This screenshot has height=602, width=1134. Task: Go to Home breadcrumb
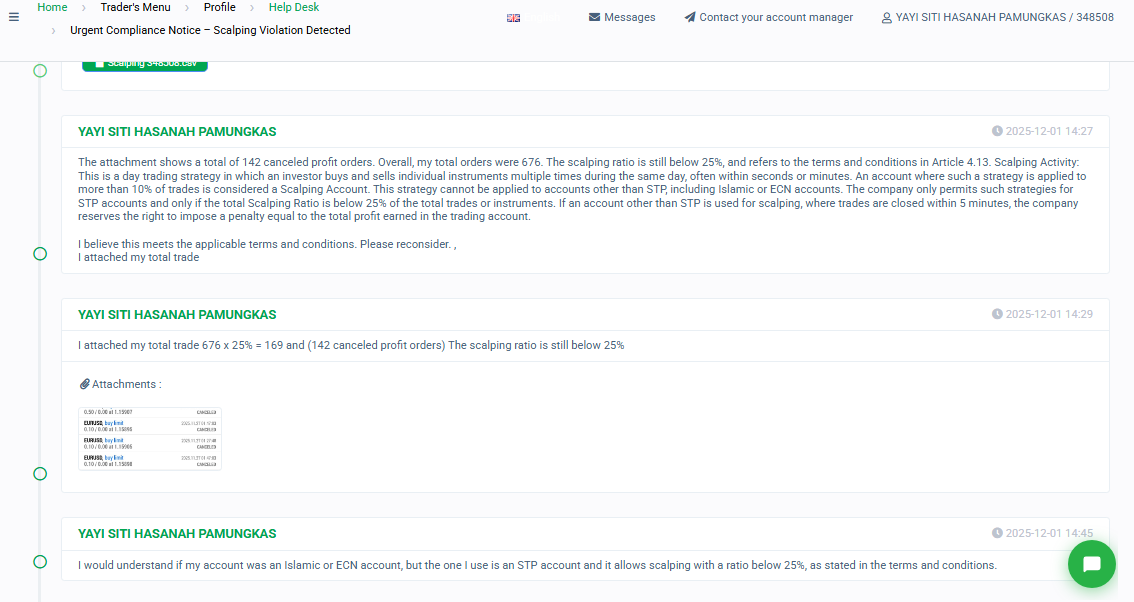click(x=52, y=7)
